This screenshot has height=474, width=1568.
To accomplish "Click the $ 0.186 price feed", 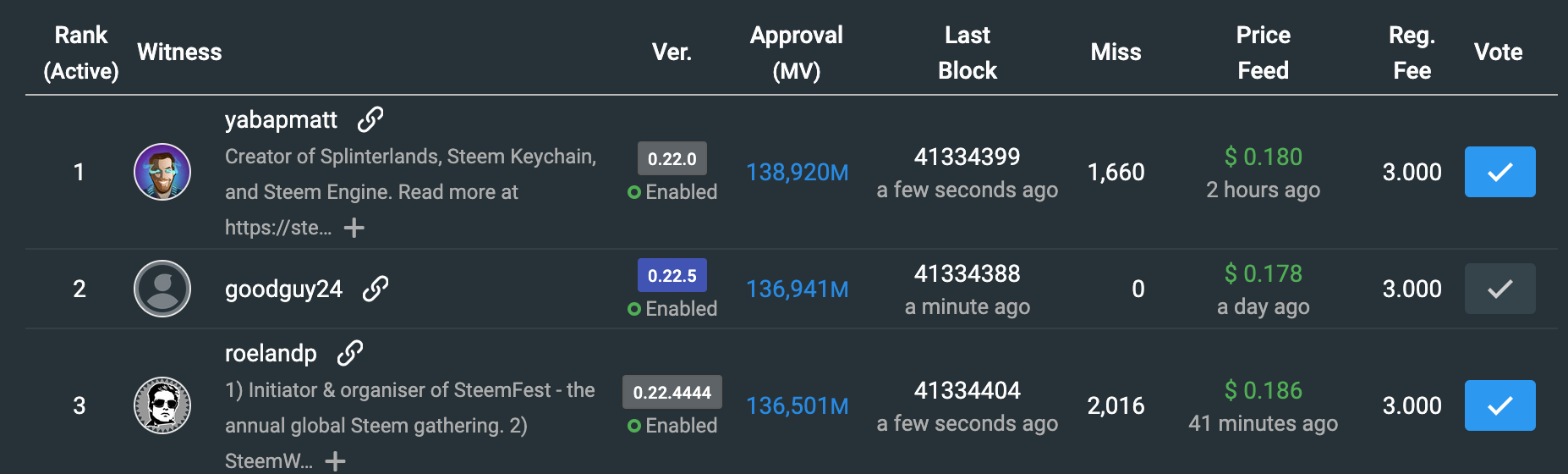I will 1264,390.
